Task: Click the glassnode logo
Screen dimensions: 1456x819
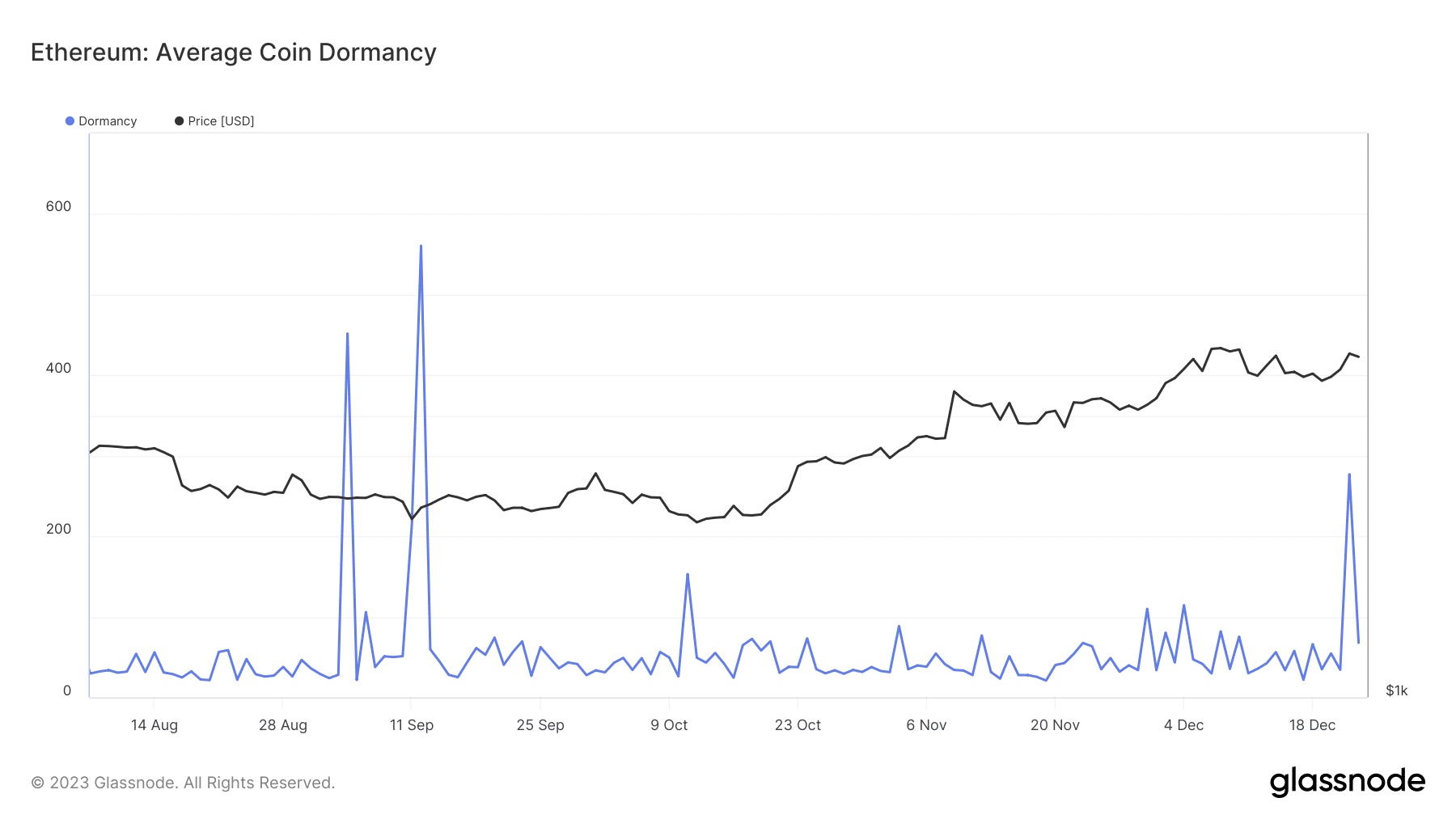Action: point(1347,782)
